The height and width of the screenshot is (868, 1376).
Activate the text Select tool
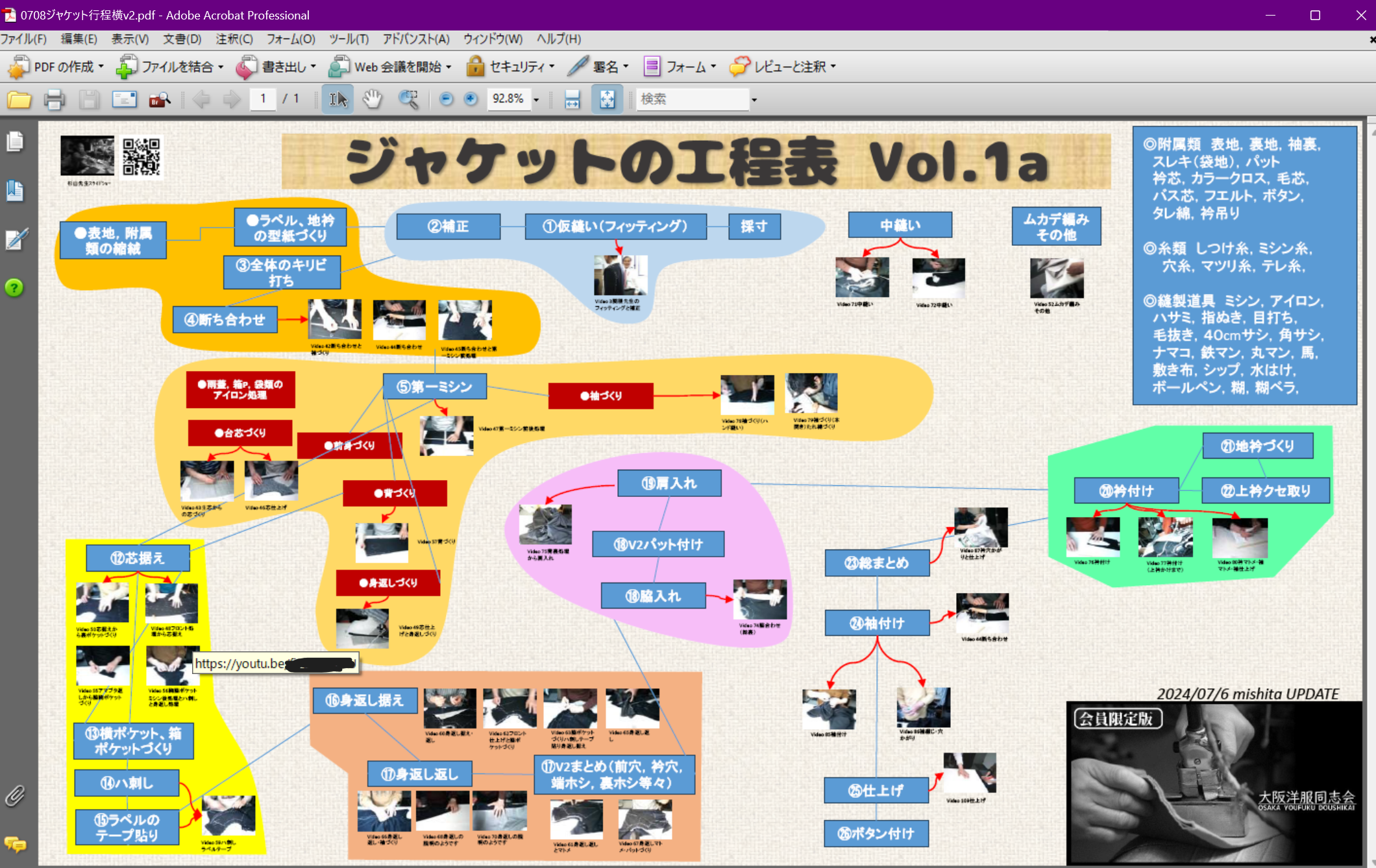pos(338,99)
